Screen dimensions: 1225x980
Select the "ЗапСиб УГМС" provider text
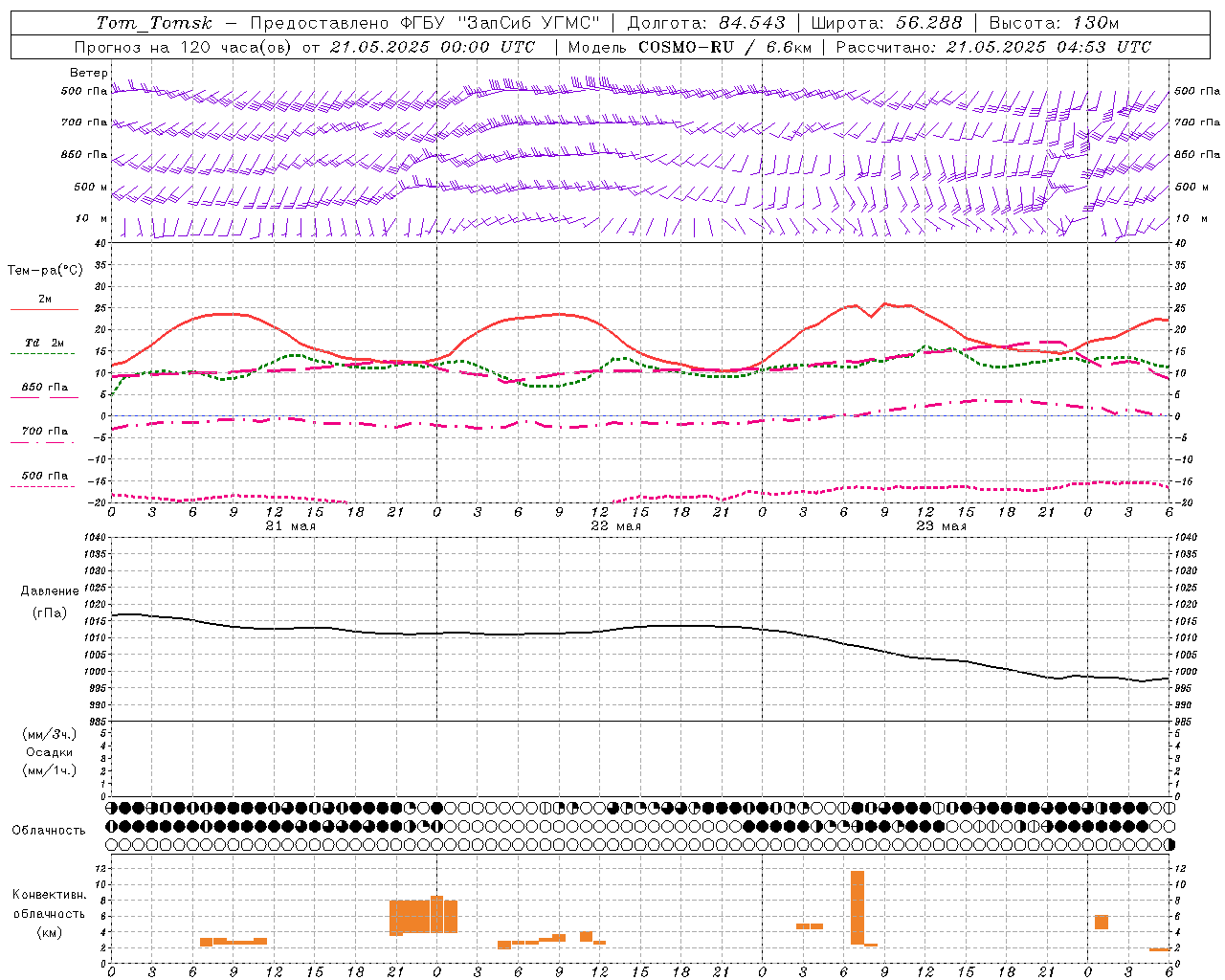point(529,23)
